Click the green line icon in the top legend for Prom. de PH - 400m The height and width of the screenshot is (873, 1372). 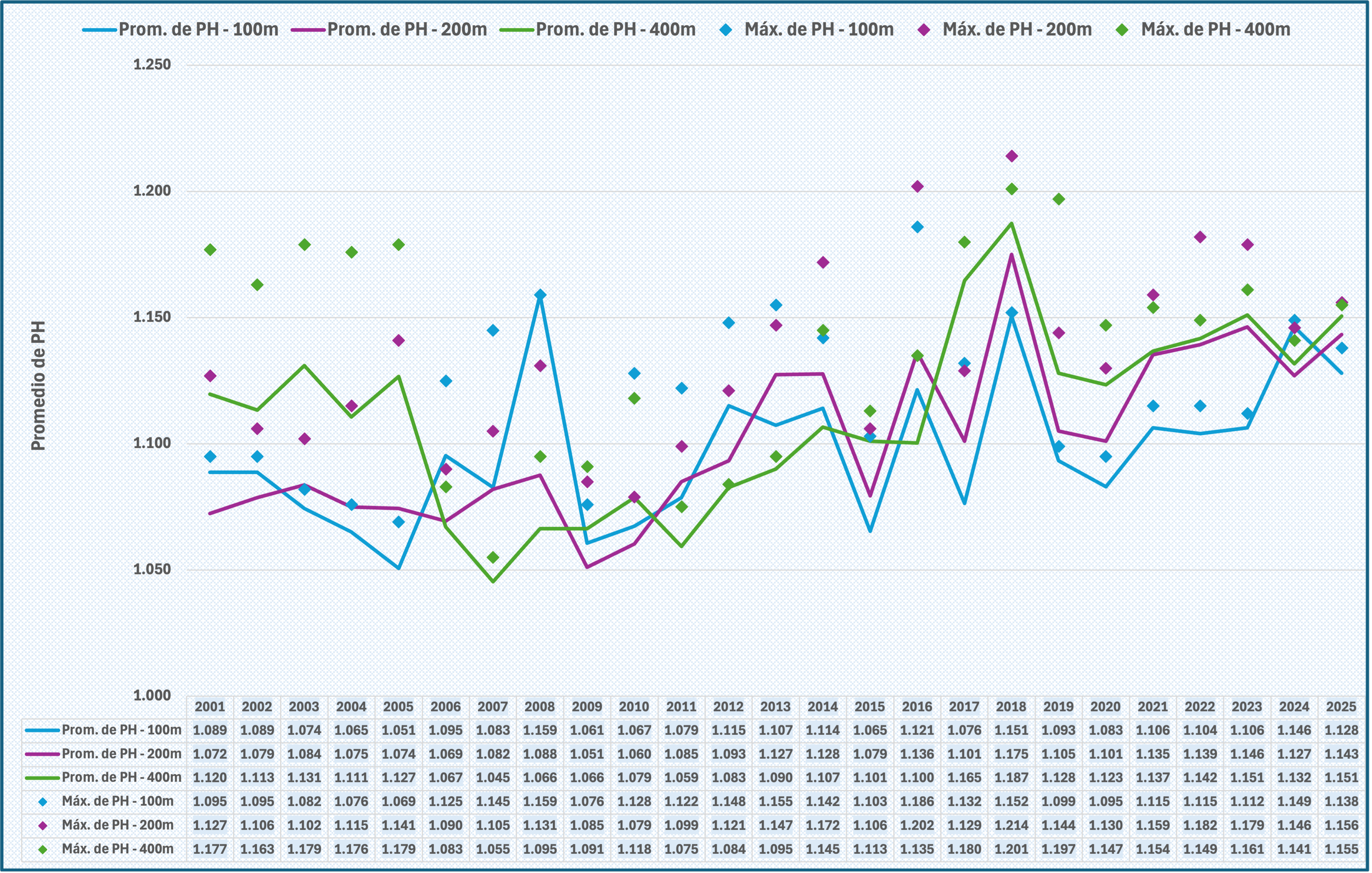point(517,30)
